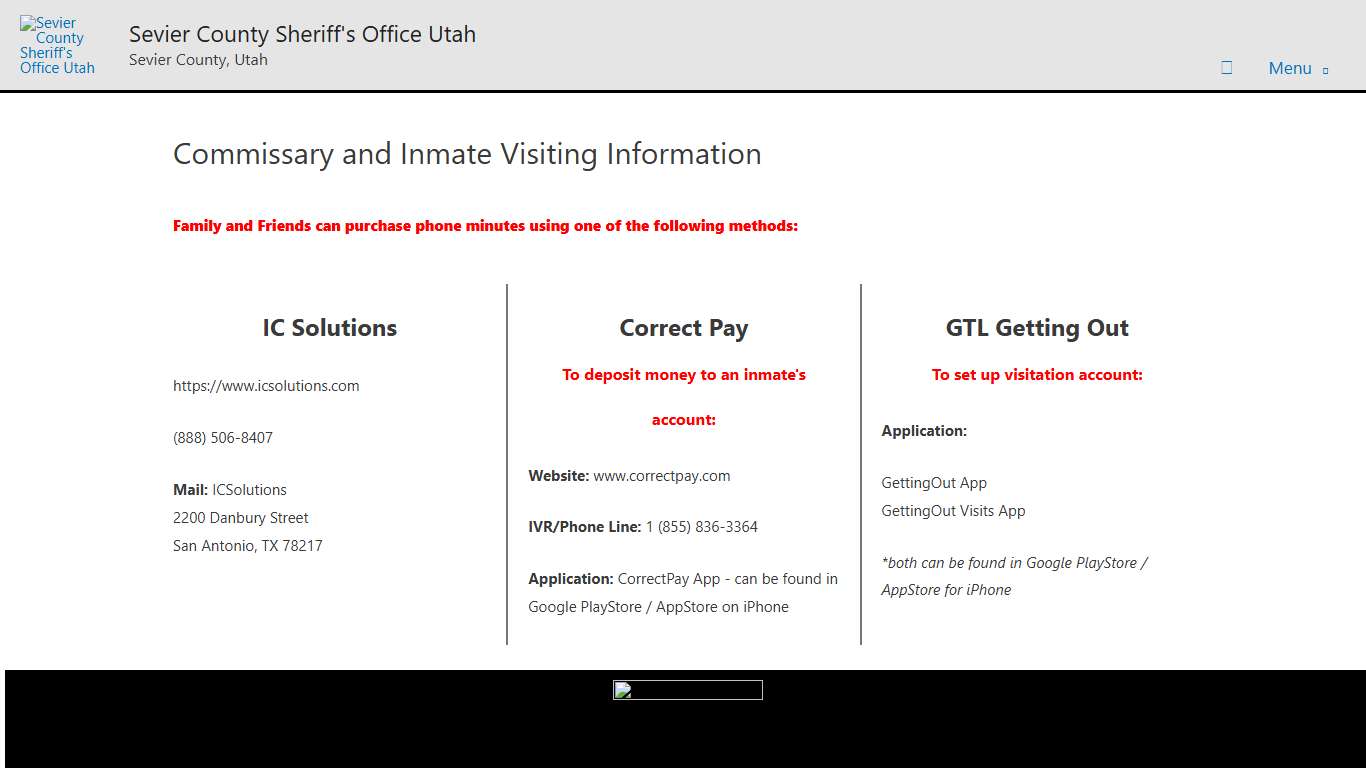1366x768 pixels.
Task: Expand the Menu navigation
Action: coord(1289,68)
